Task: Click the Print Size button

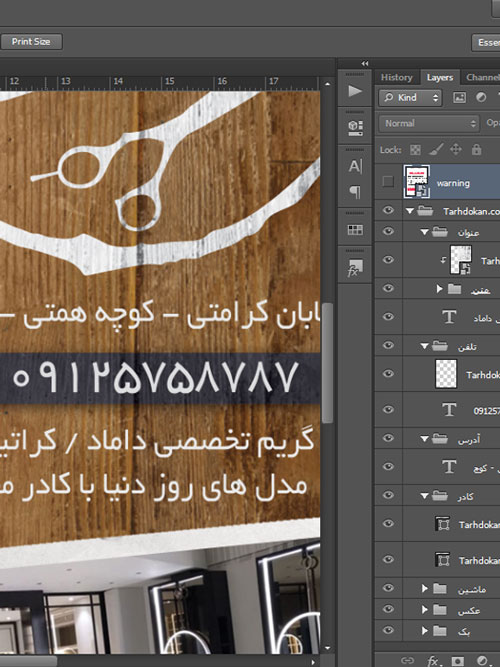Action: pos(31,42)
